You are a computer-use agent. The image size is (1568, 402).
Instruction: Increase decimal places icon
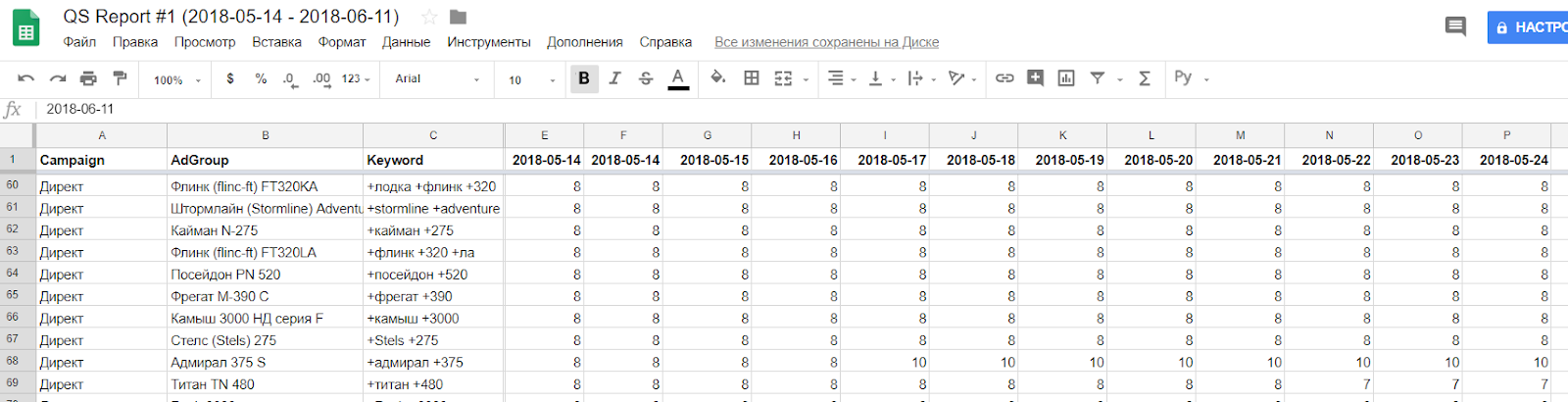coord(321,79)
